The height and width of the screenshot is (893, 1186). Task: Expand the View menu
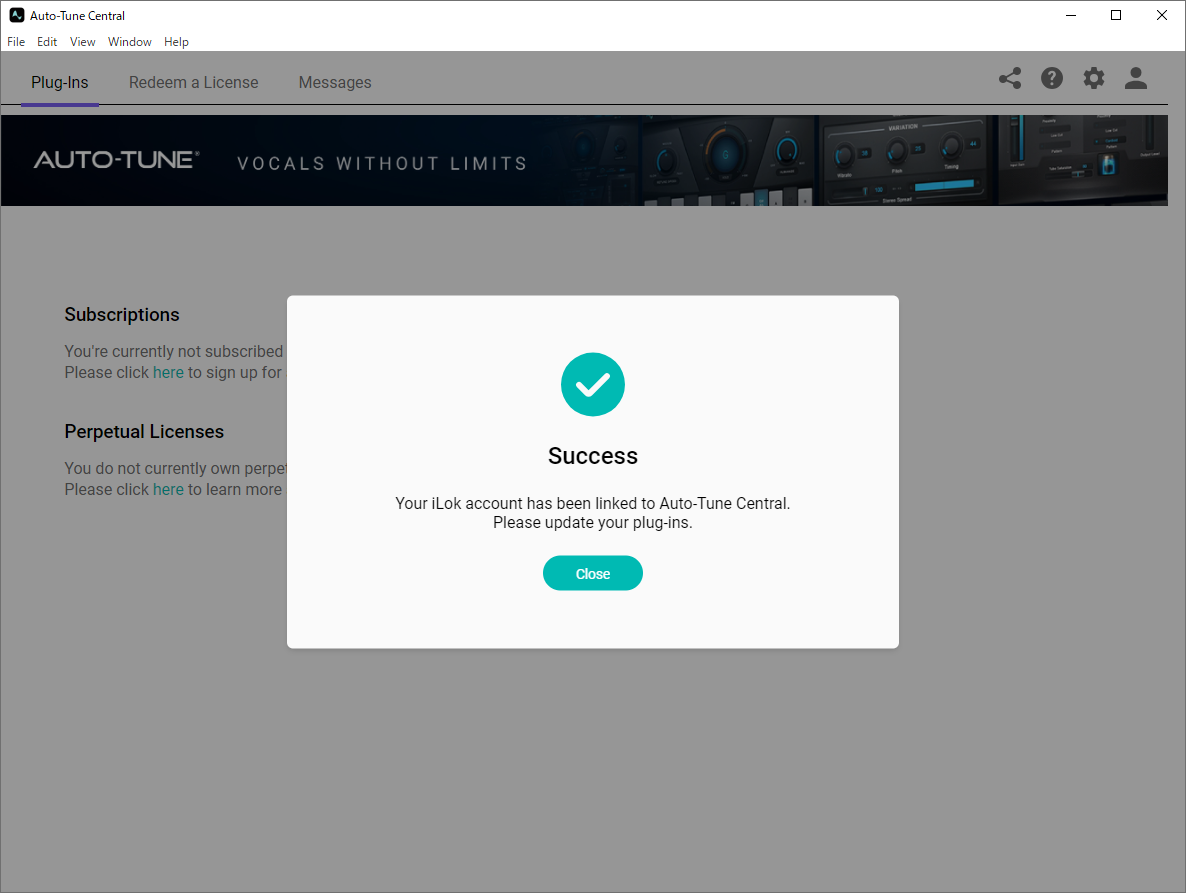click(x=83, y=42)
